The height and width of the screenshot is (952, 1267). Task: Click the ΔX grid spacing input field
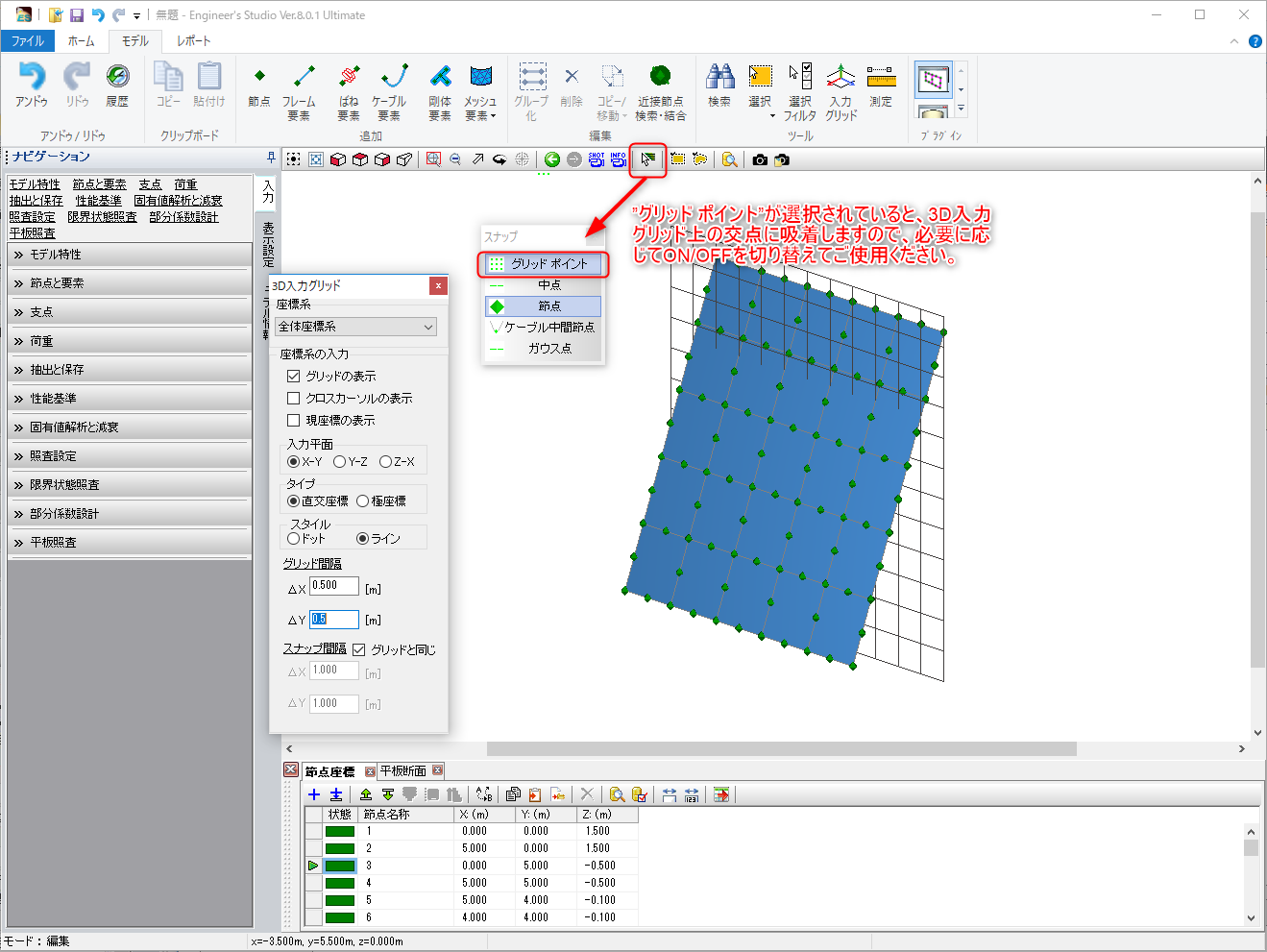[333, 587]
